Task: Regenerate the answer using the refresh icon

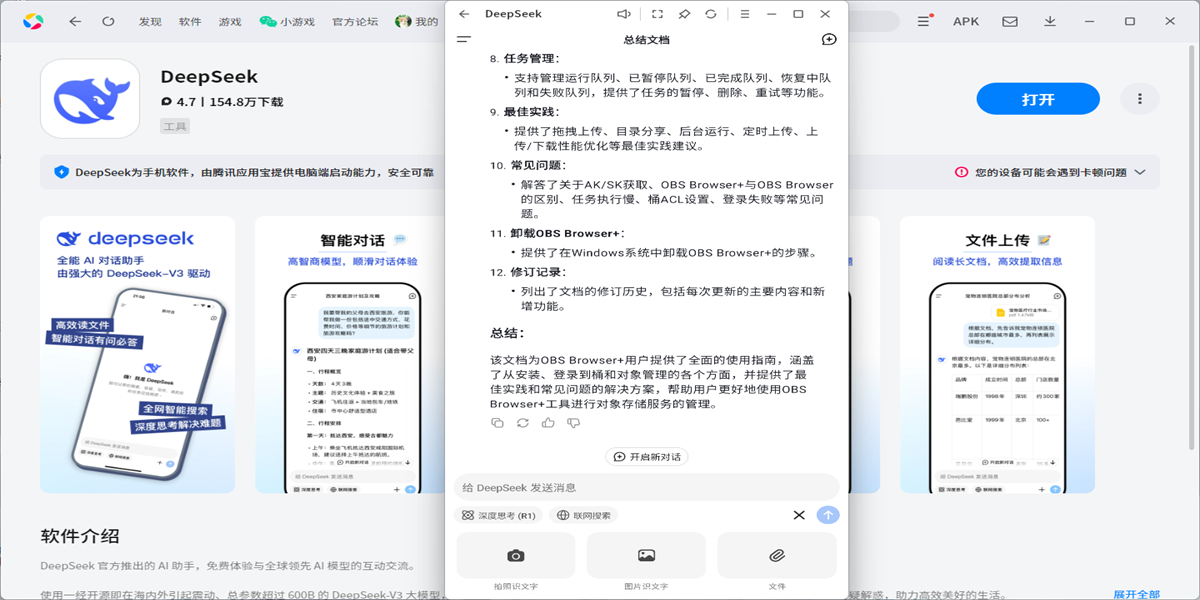Action: (x=522, y=423)
